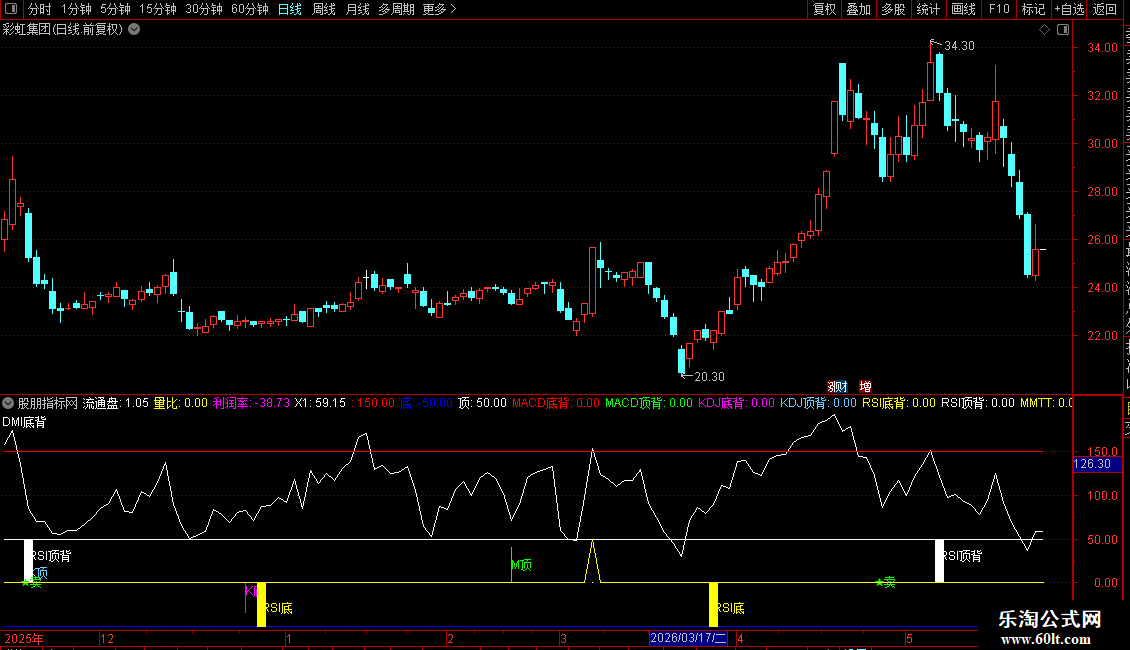1130x650 pixels.
Task: Click the 多股 multi-stock button
Action: (893, 9)
